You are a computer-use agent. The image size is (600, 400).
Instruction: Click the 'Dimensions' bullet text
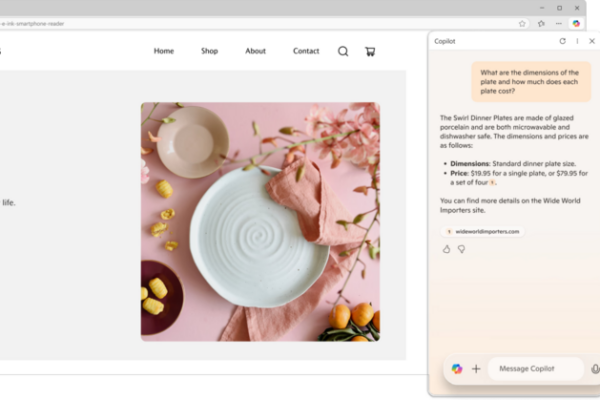[513, 163]
